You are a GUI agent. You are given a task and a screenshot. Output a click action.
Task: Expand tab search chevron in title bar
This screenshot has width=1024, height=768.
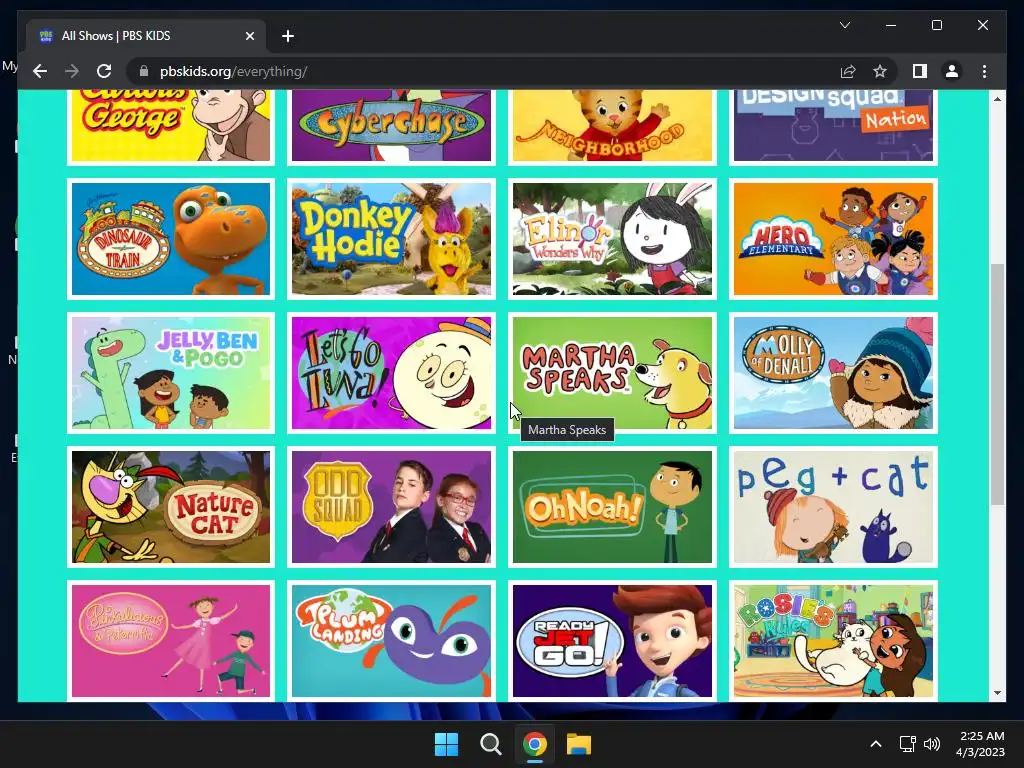[844, 25]
